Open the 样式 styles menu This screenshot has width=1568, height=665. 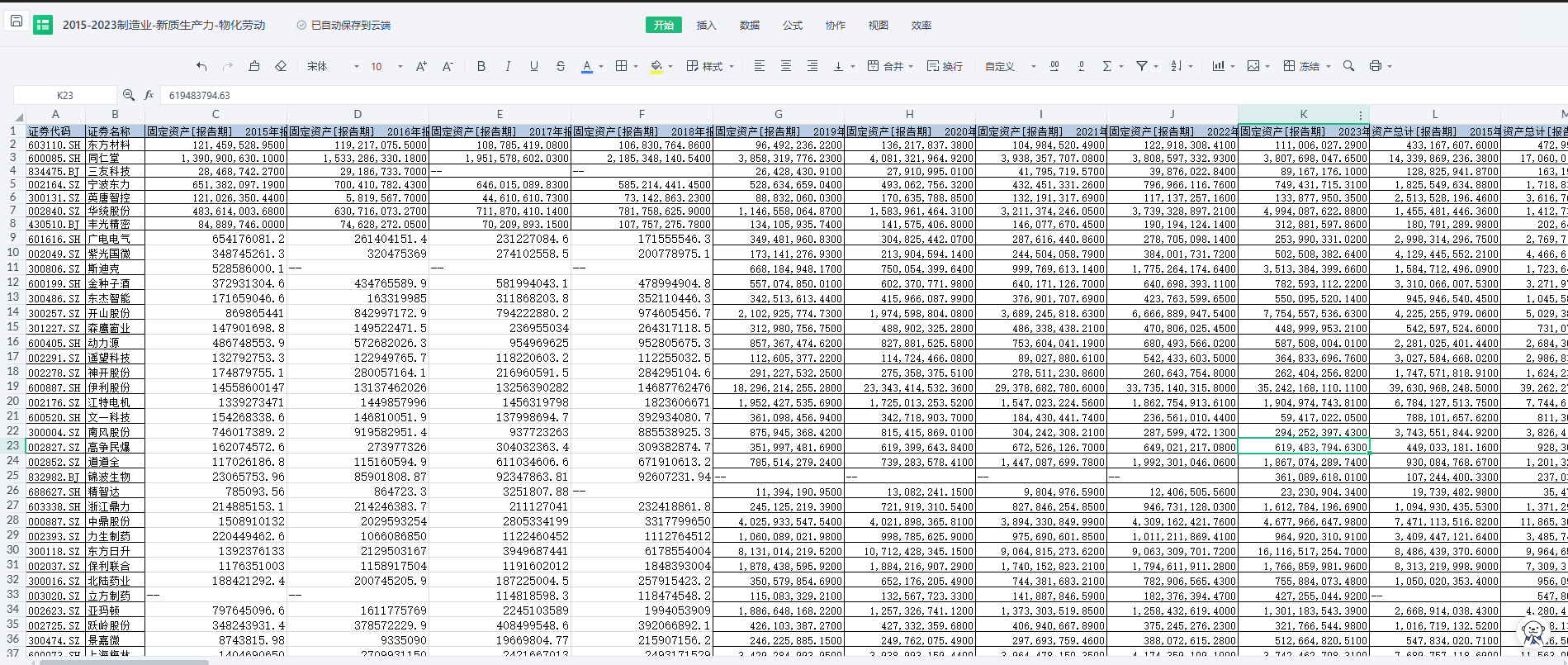click(x=710, y=66)
